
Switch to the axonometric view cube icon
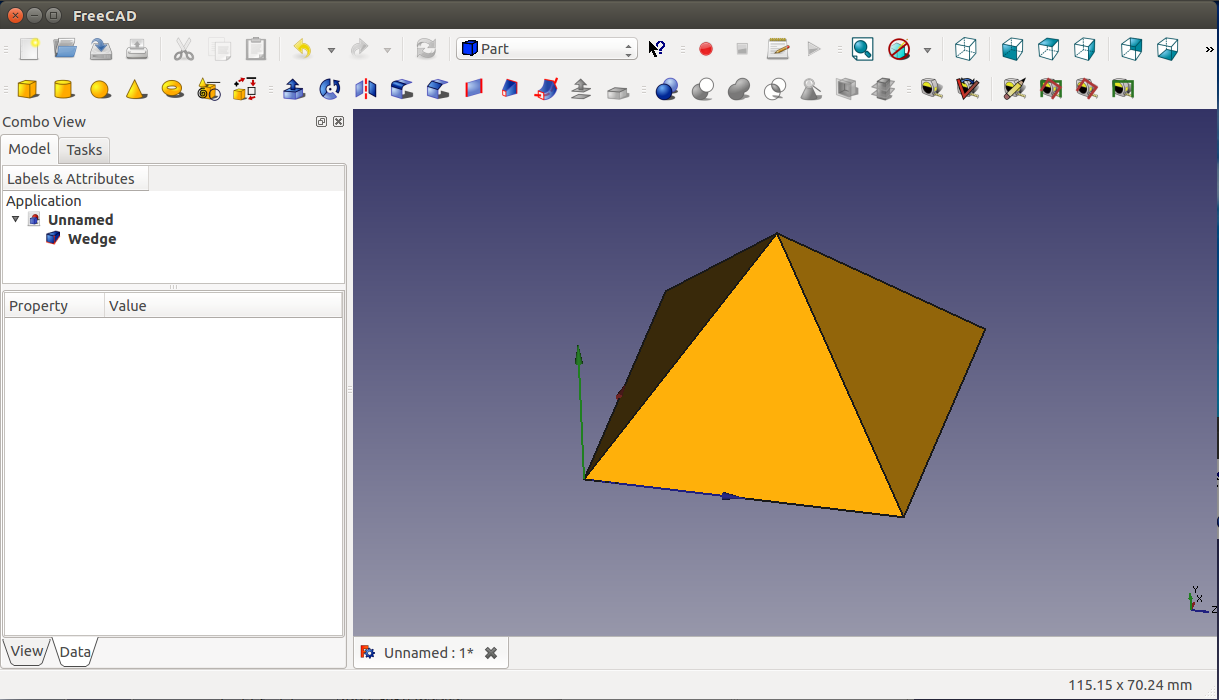pos(965,49)
